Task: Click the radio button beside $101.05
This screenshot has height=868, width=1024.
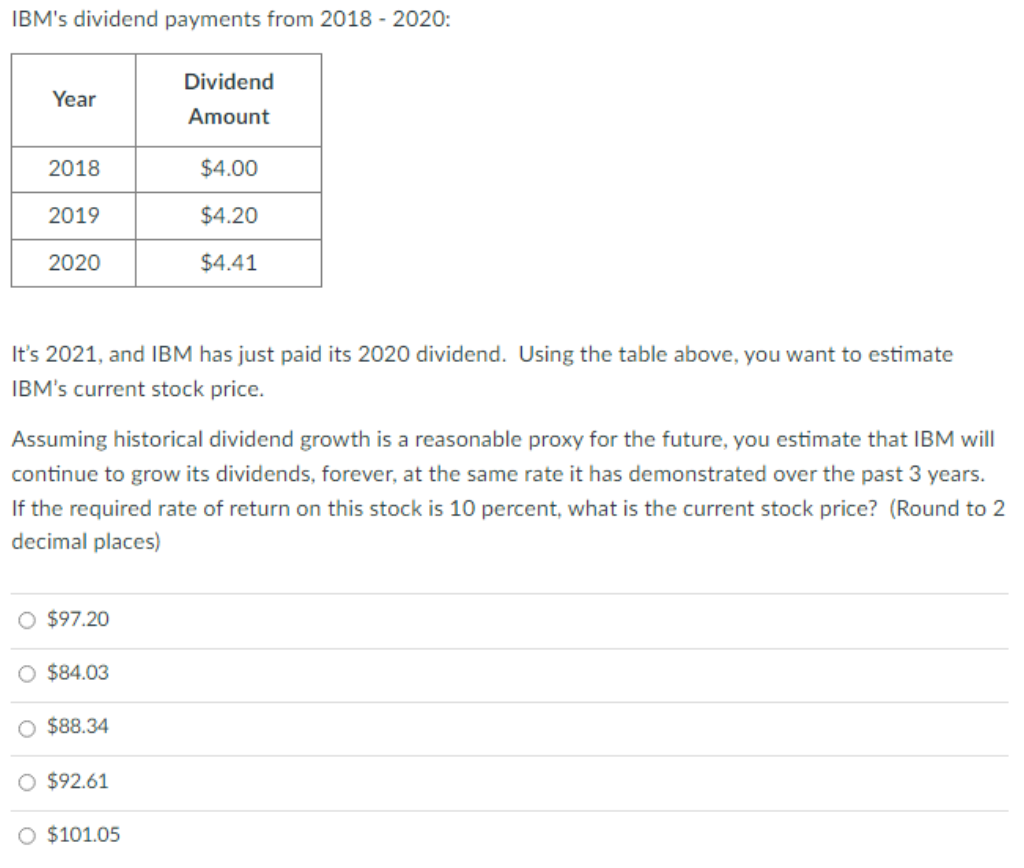Action: coord(25,835)
